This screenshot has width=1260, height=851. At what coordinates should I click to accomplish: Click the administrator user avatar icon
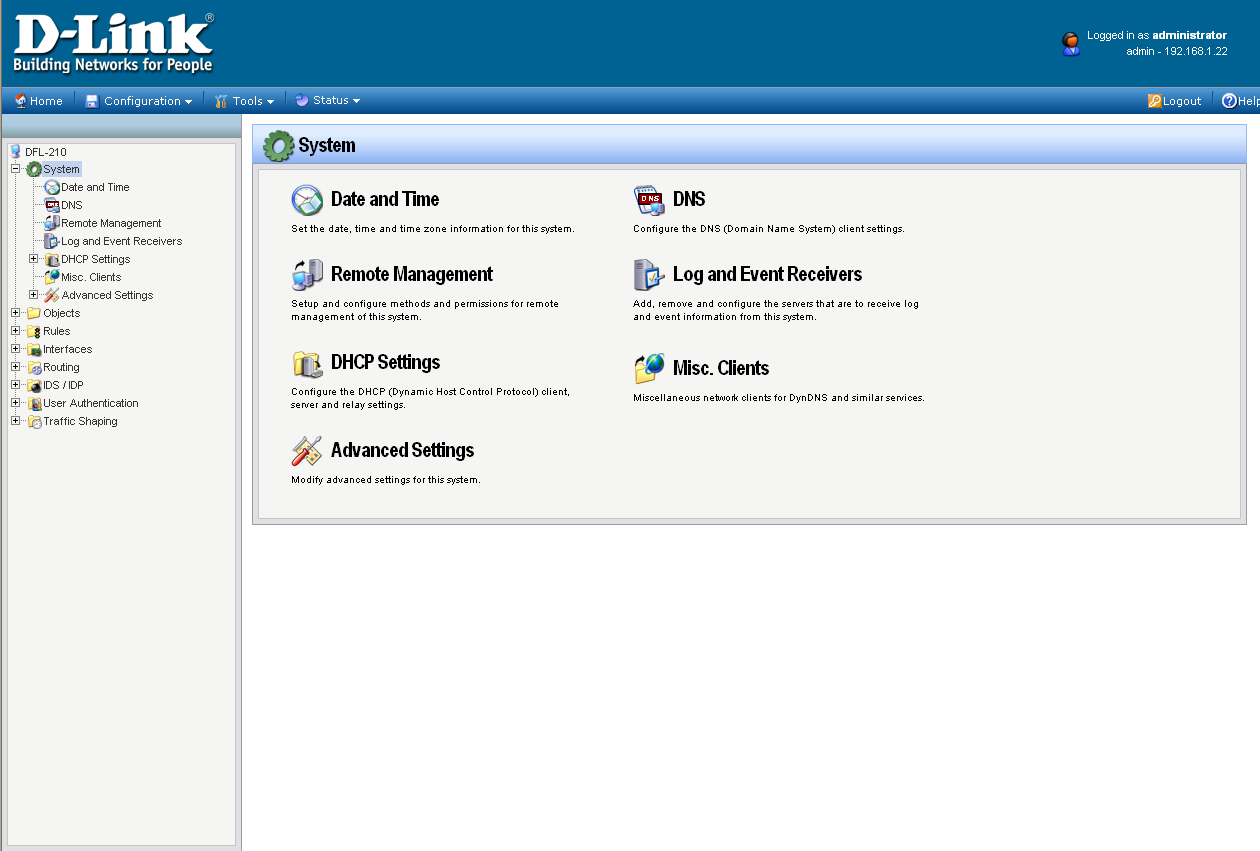pyautogui.click(x=1071, y=43)
